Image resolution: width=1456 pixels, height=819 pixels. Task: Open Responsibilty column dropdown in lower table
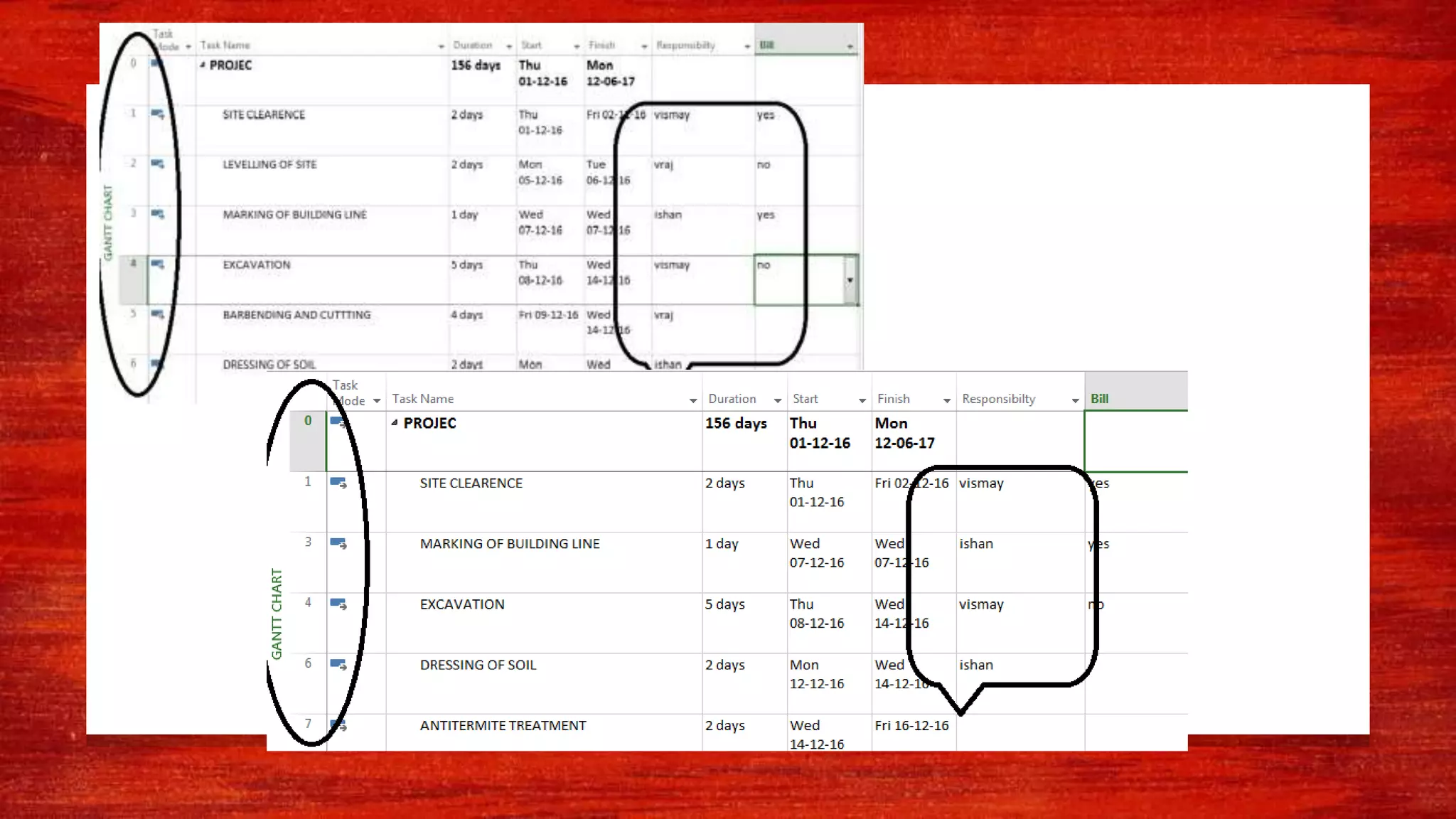coord(1075,401)
